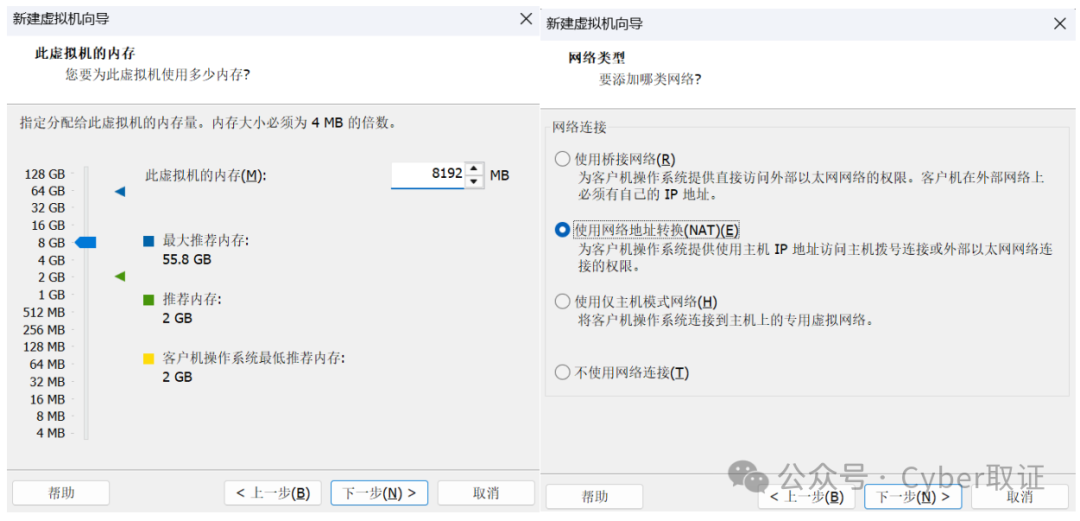Click the 8 GB scale label

[x=52, y=243]
